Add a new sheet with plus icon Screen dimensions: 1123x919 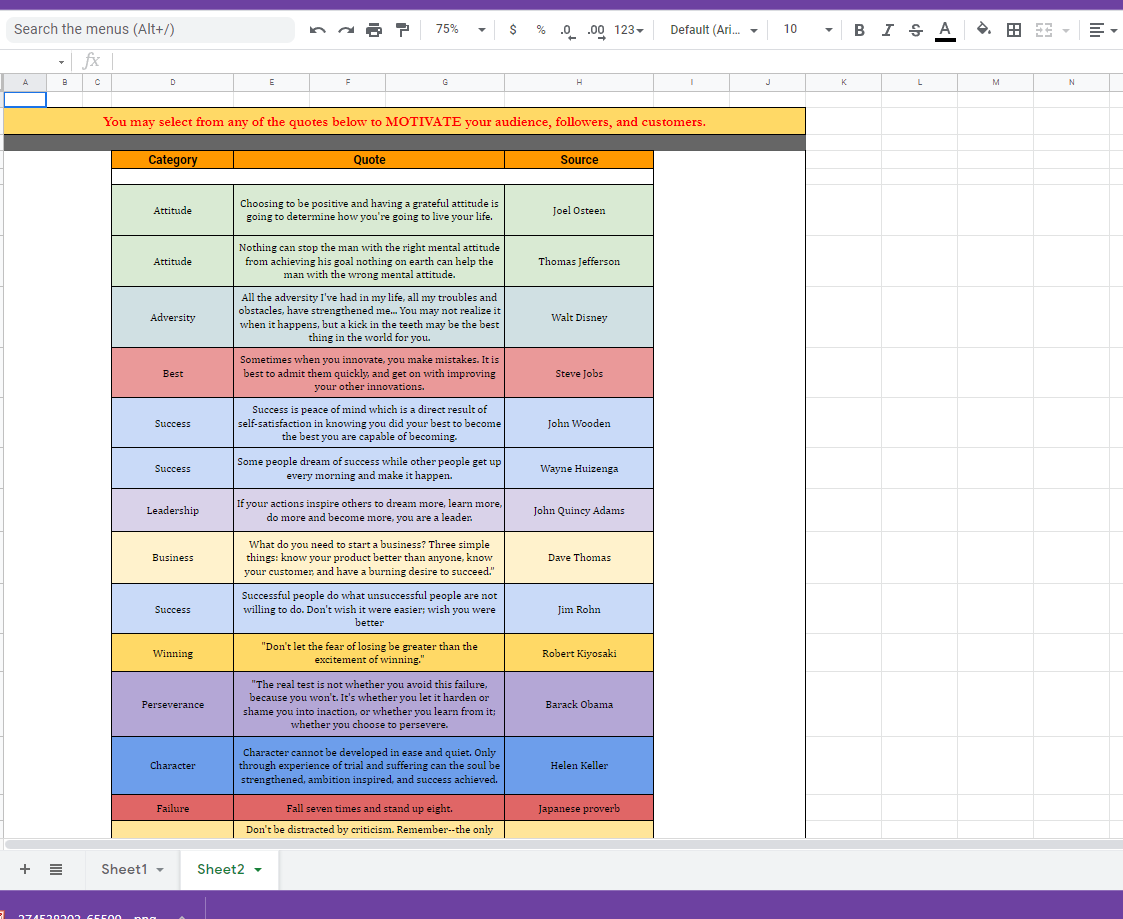[x=24, y=869]
